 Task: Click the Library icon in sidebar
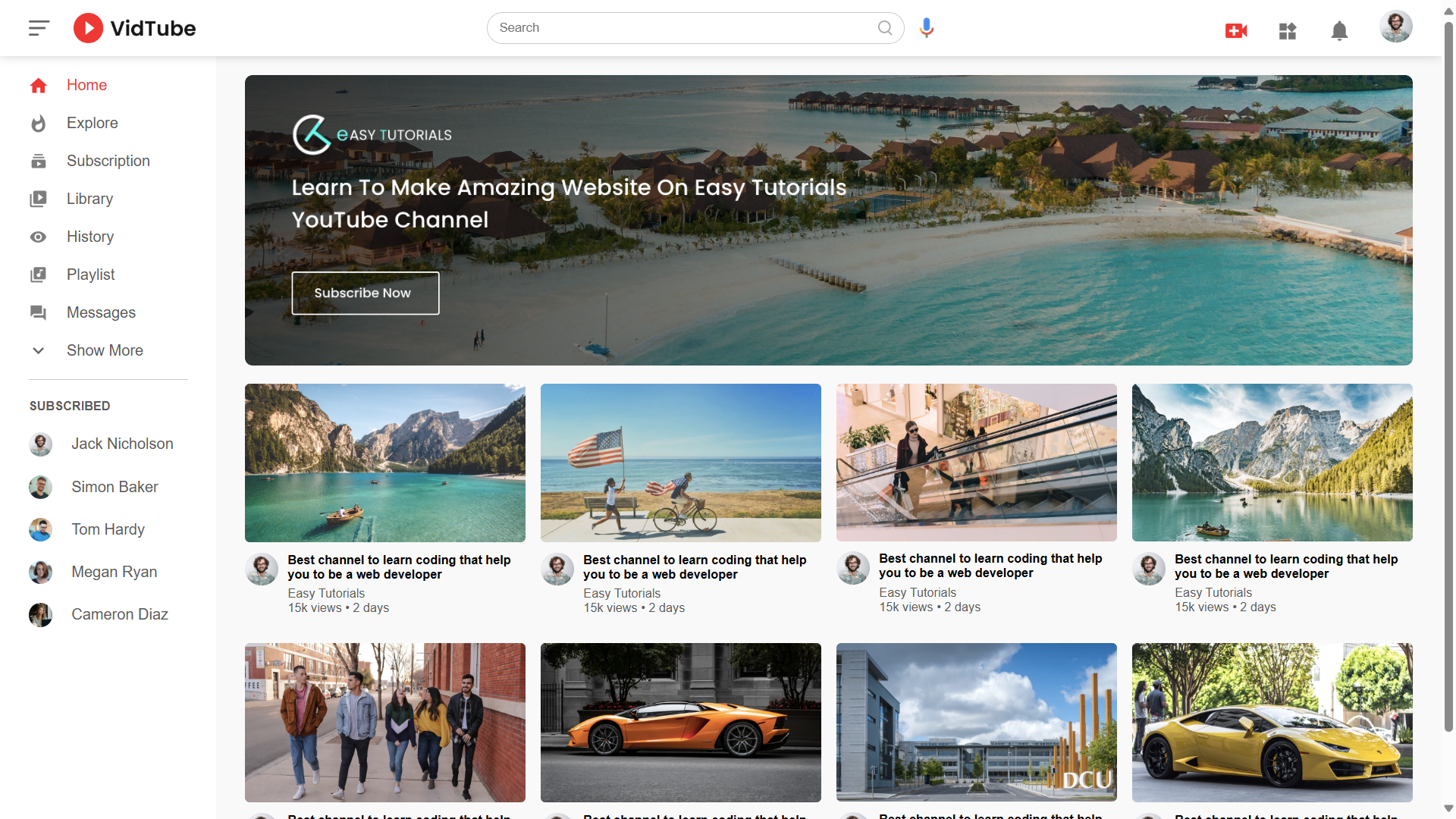click(39, 199)
